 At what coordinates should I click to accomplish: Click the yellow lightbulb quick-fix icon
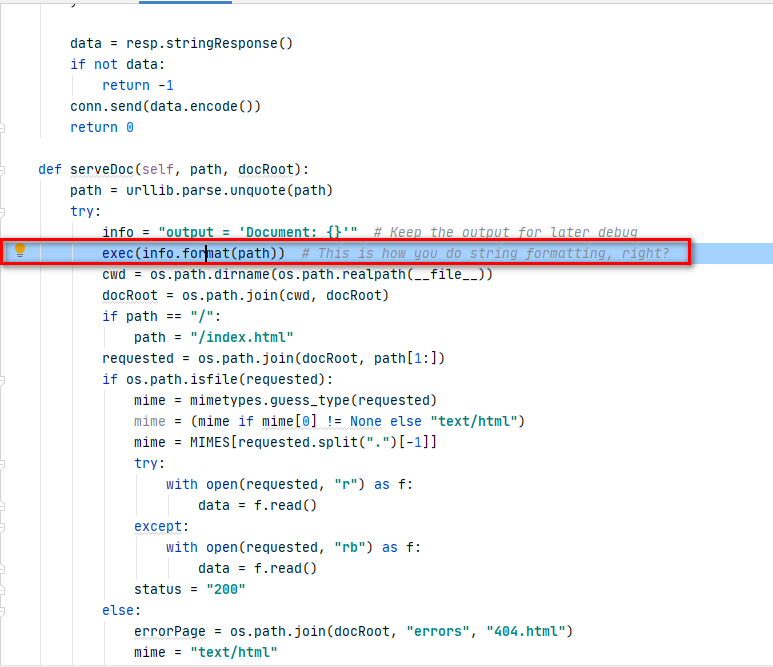[x=20, y=250]
